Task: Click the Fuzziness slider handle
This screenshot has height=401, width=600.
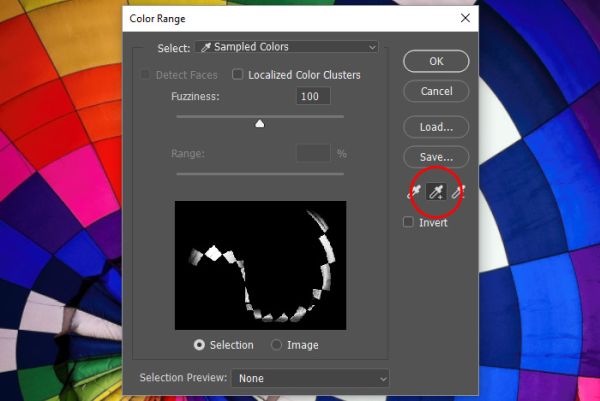Action: coord(260,123)
